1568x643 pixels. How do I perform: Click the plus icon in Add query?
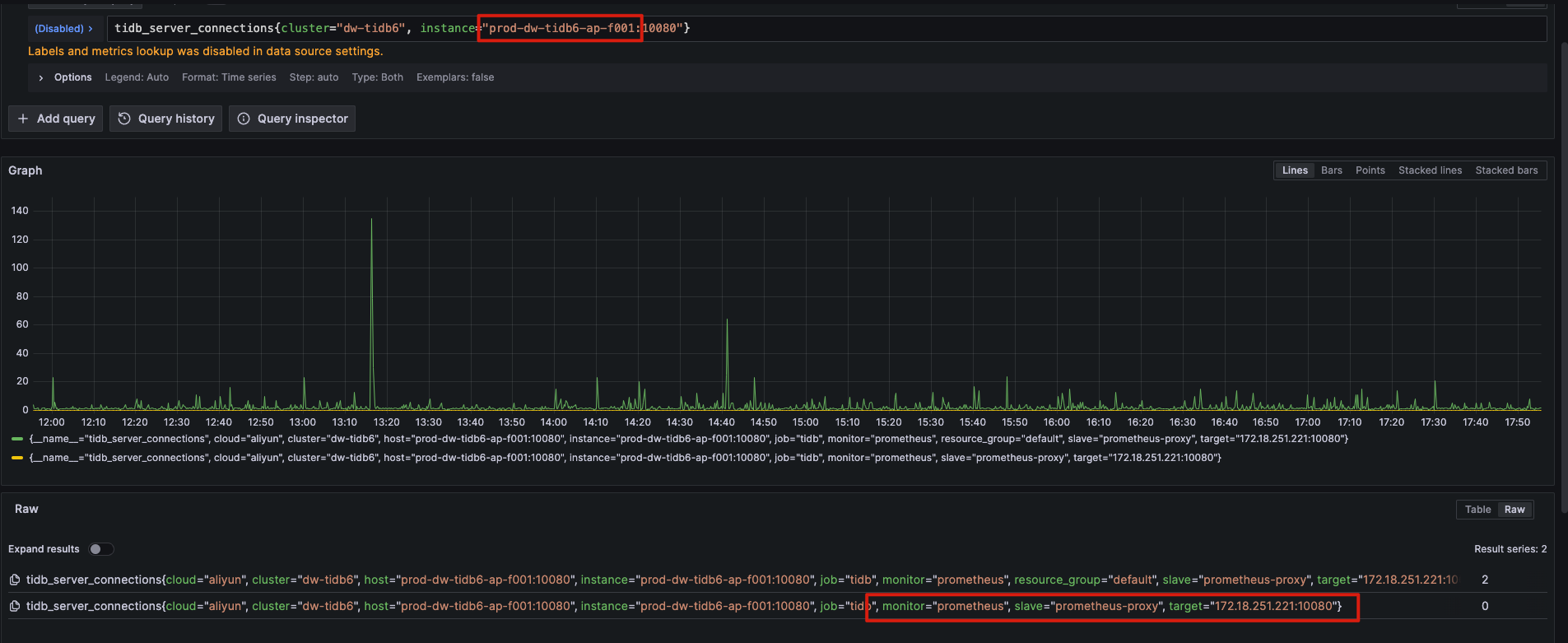pos(23,119)
